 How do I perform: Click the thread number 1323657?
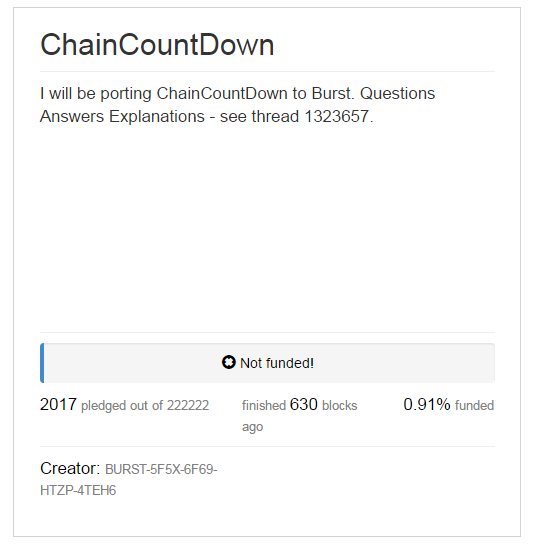(336, 116)
